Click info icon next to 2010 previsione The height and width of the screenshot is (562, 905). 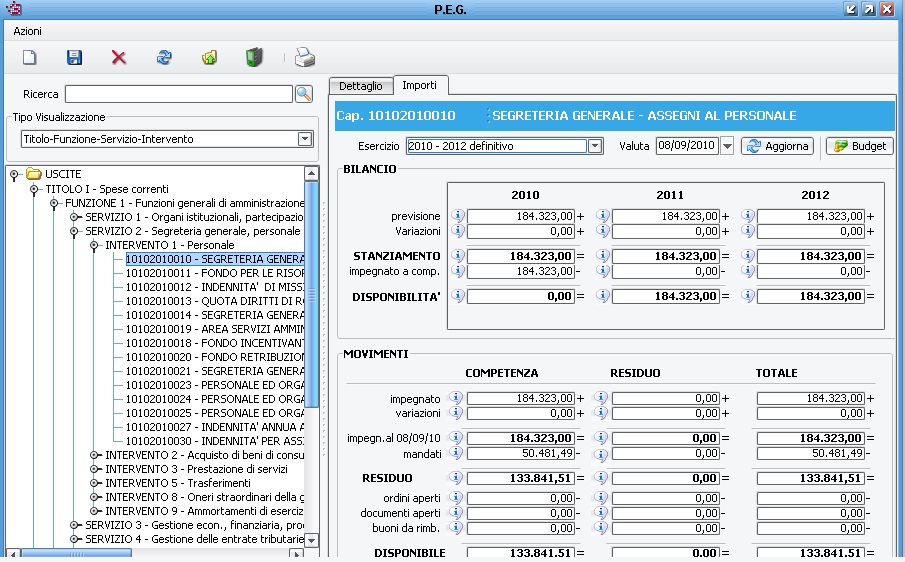coord(458,216)
